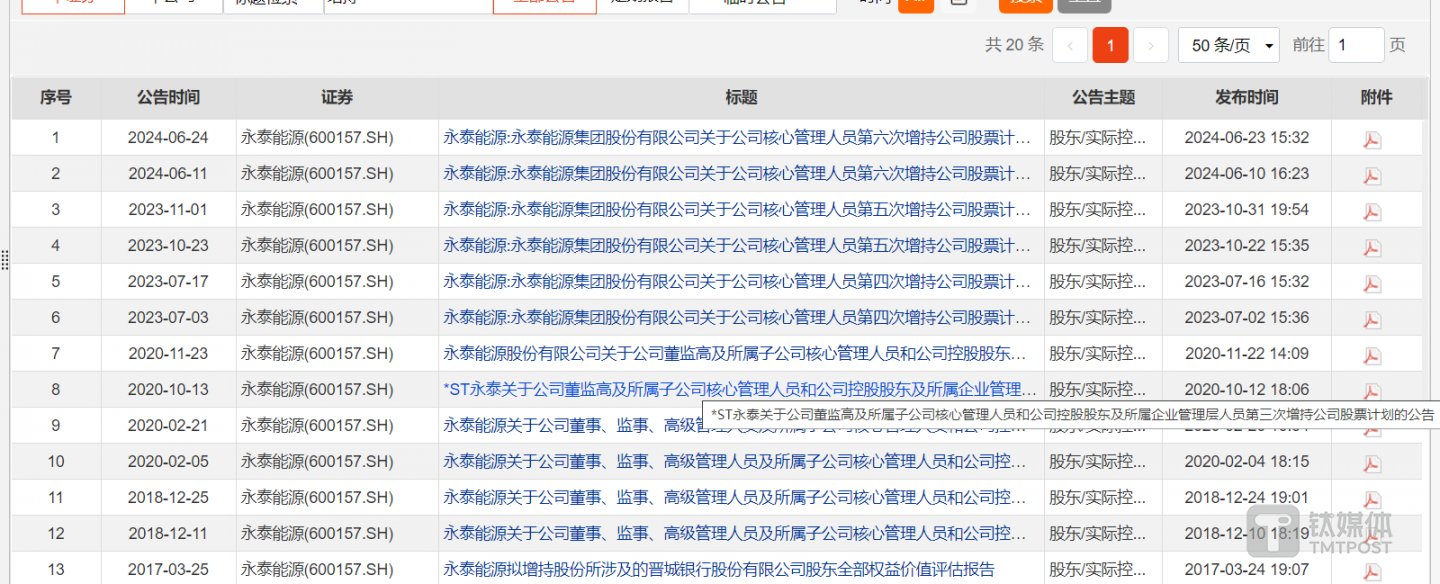The height and width of the screenshot is (584, 1440).
Task: Select 永泰能源(600157.SH) in row 1
Action: 317,138
